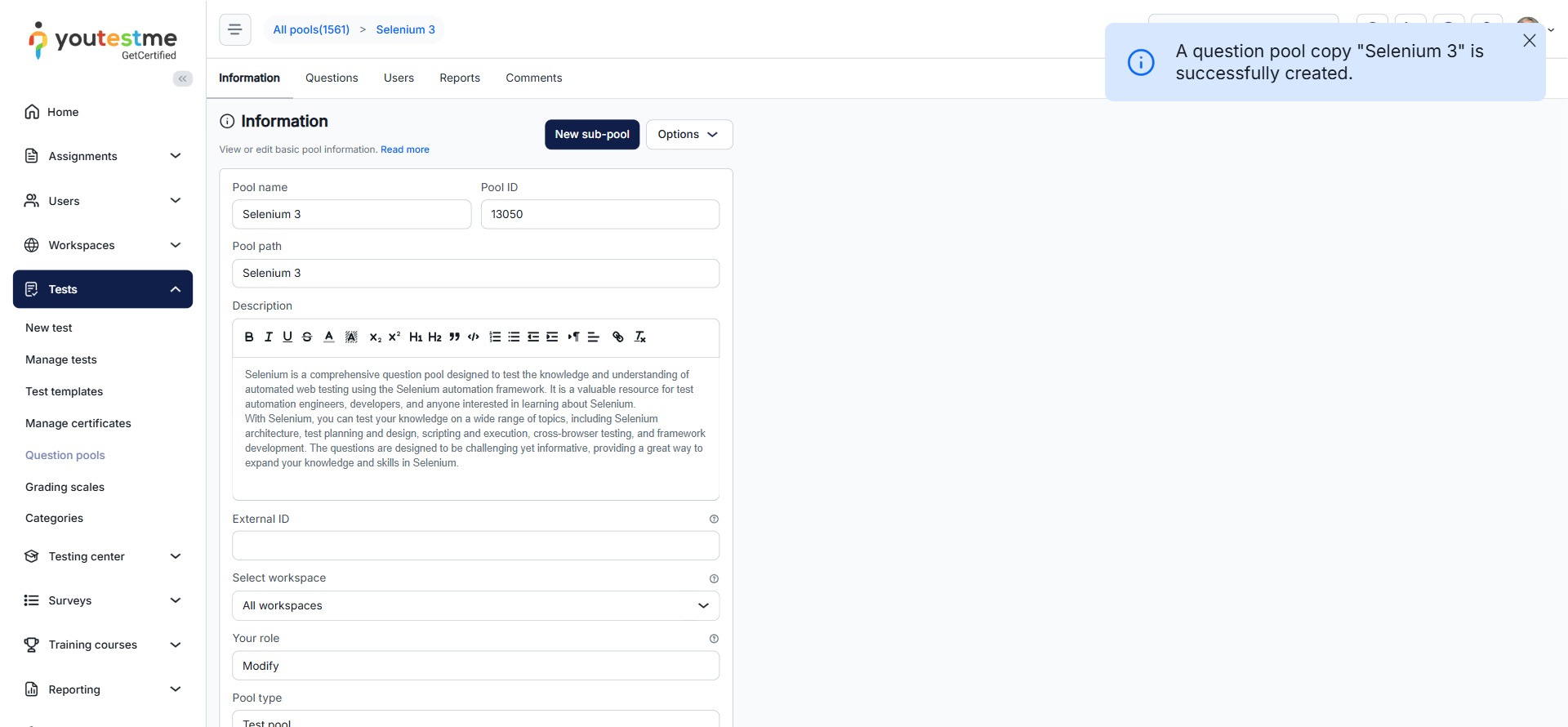Open the Options dropdown
Image resolution: width=1568 pixels, height=727 pixels.
tap(688, 135)
